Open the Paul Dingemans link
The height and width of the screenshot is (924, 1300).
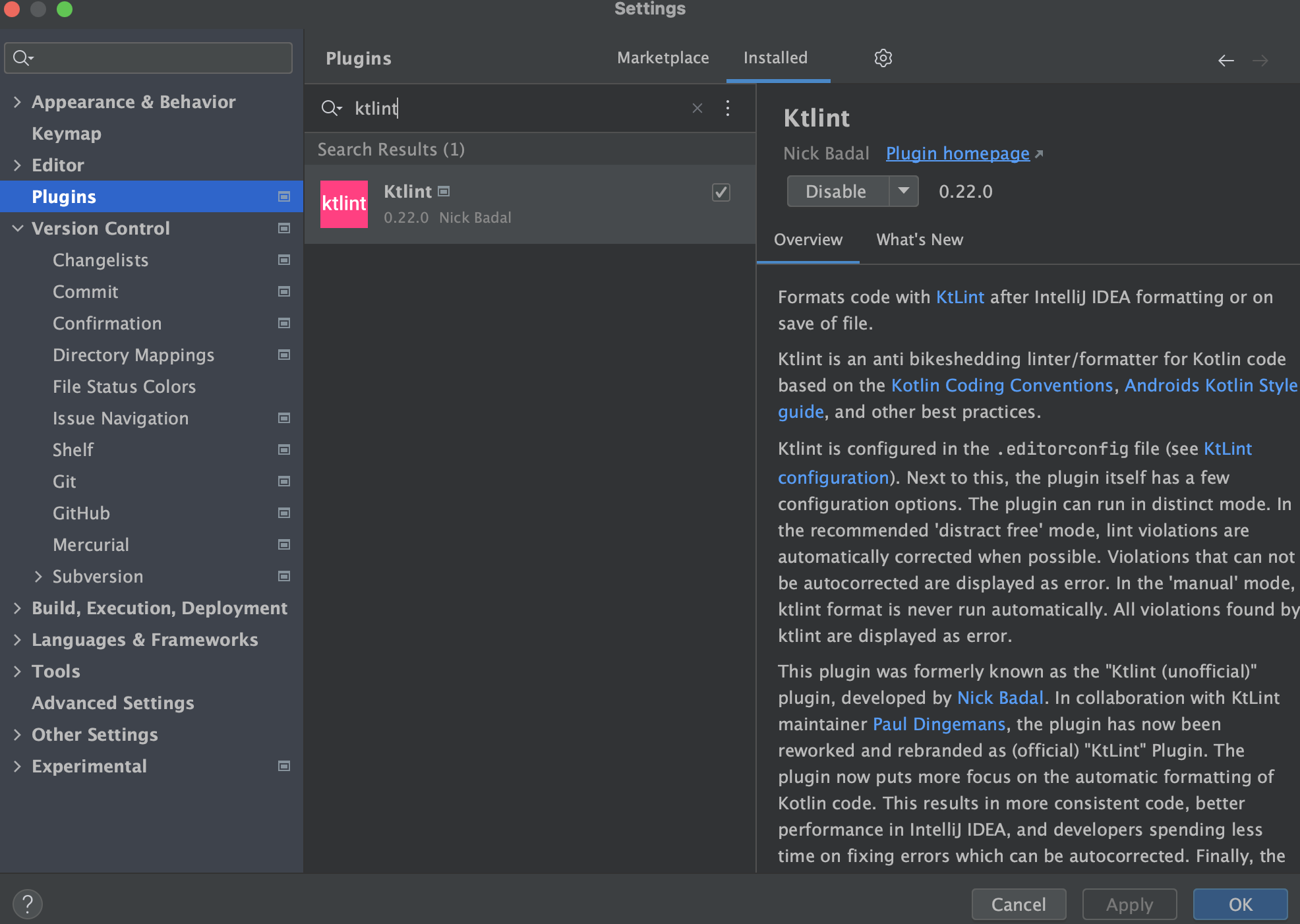[939, 724]
